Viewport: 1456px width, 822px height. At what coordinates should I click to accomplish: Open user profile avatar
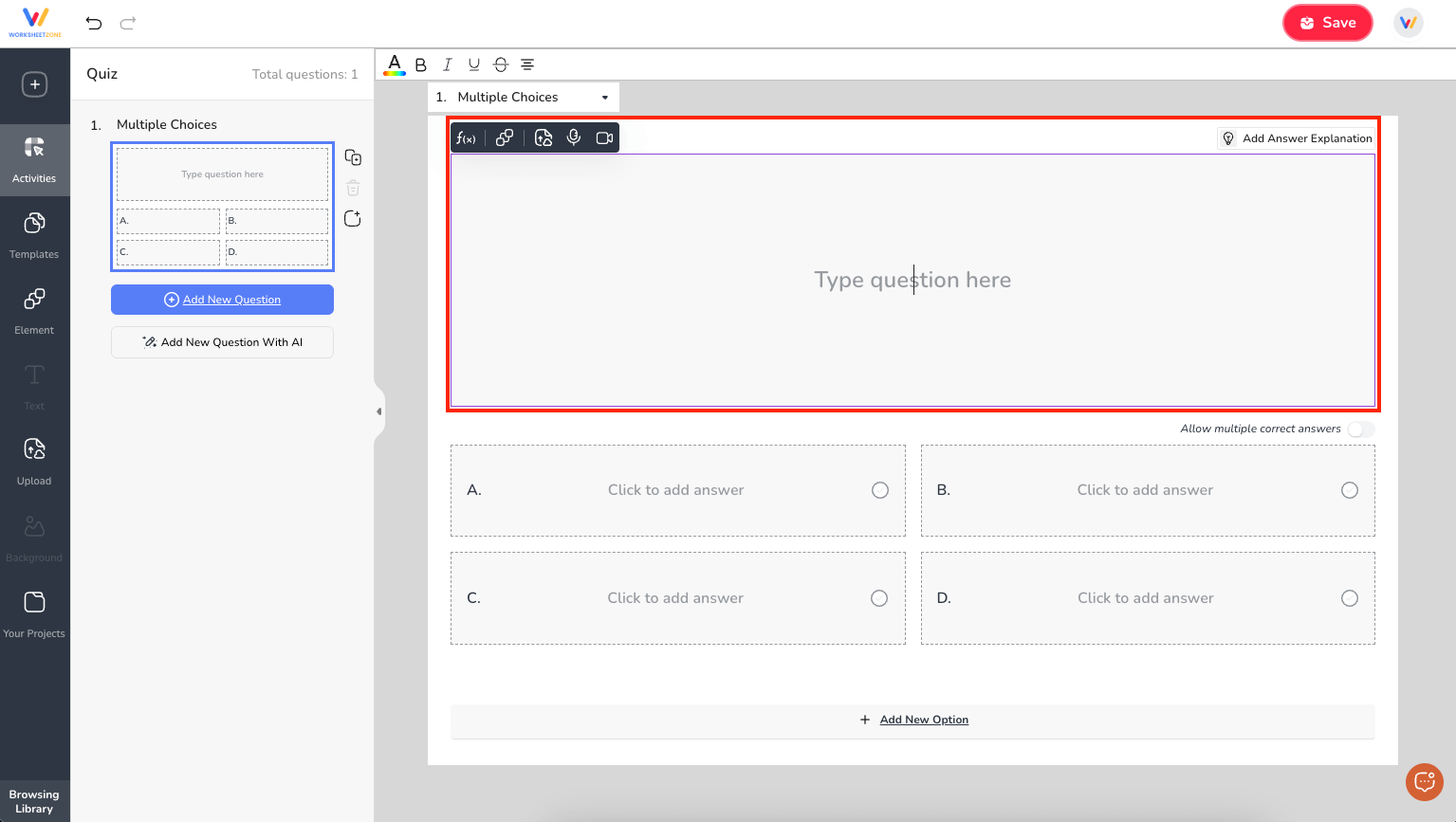[x=1409, y=23]
